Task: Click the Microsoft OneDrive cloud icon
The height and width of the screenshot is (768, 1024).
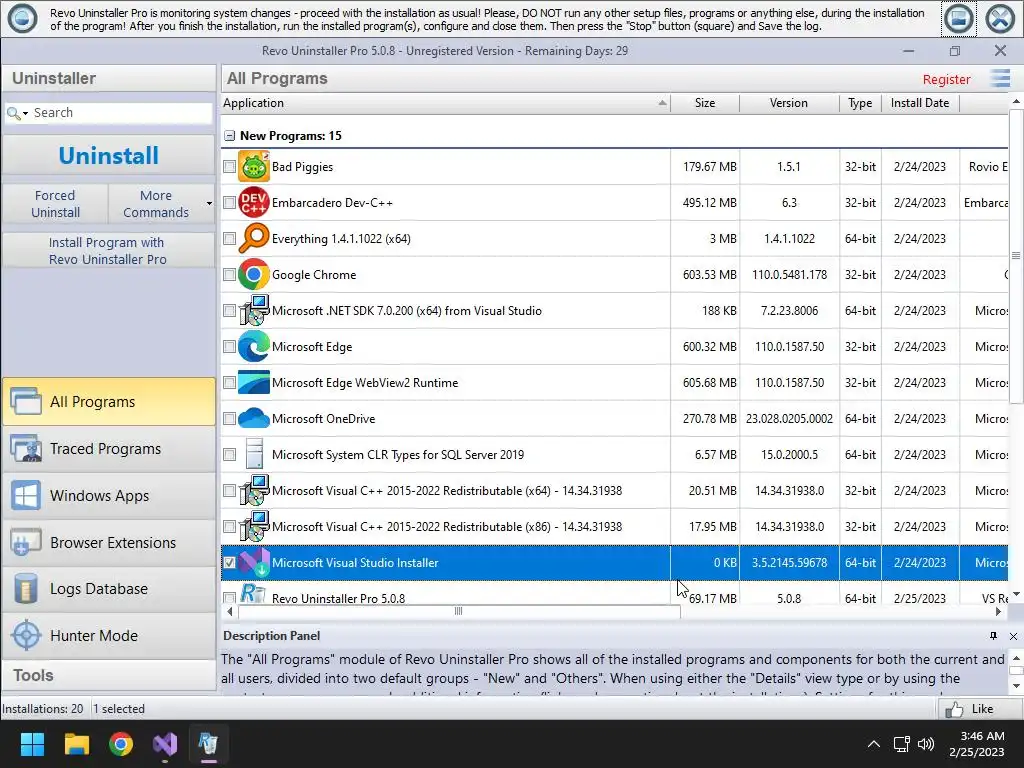Action: tap(253, 418)
